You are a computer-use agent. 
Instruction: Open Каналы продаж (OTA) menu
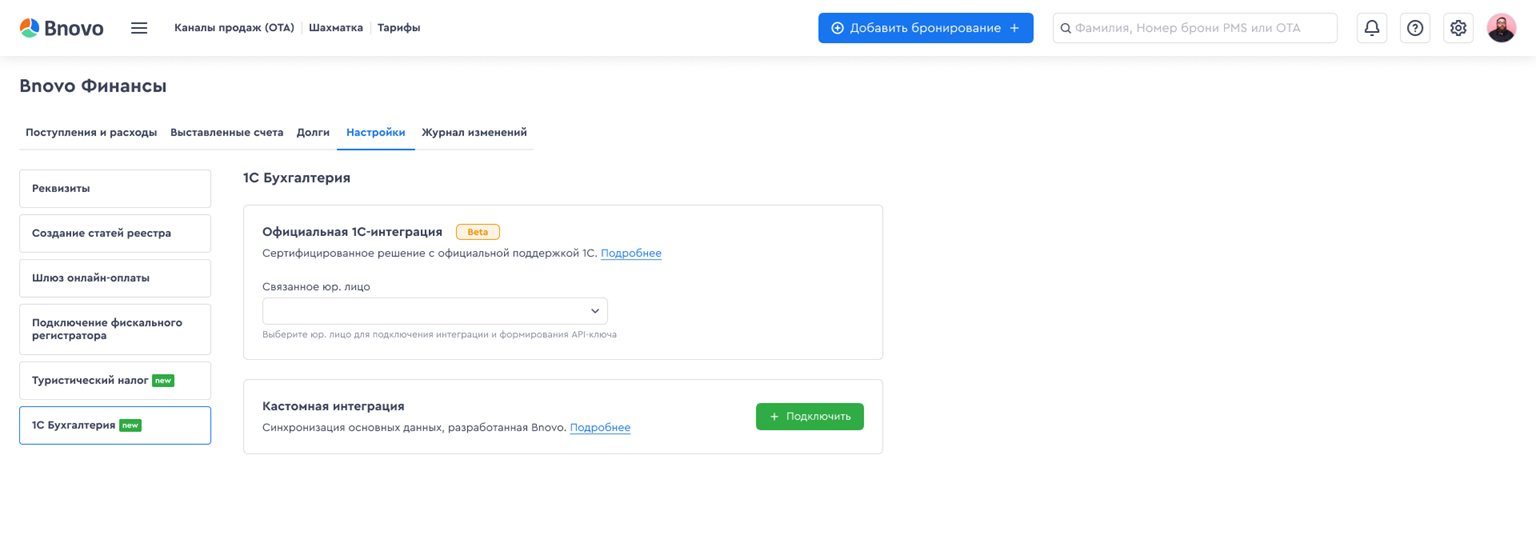(234, 28)
